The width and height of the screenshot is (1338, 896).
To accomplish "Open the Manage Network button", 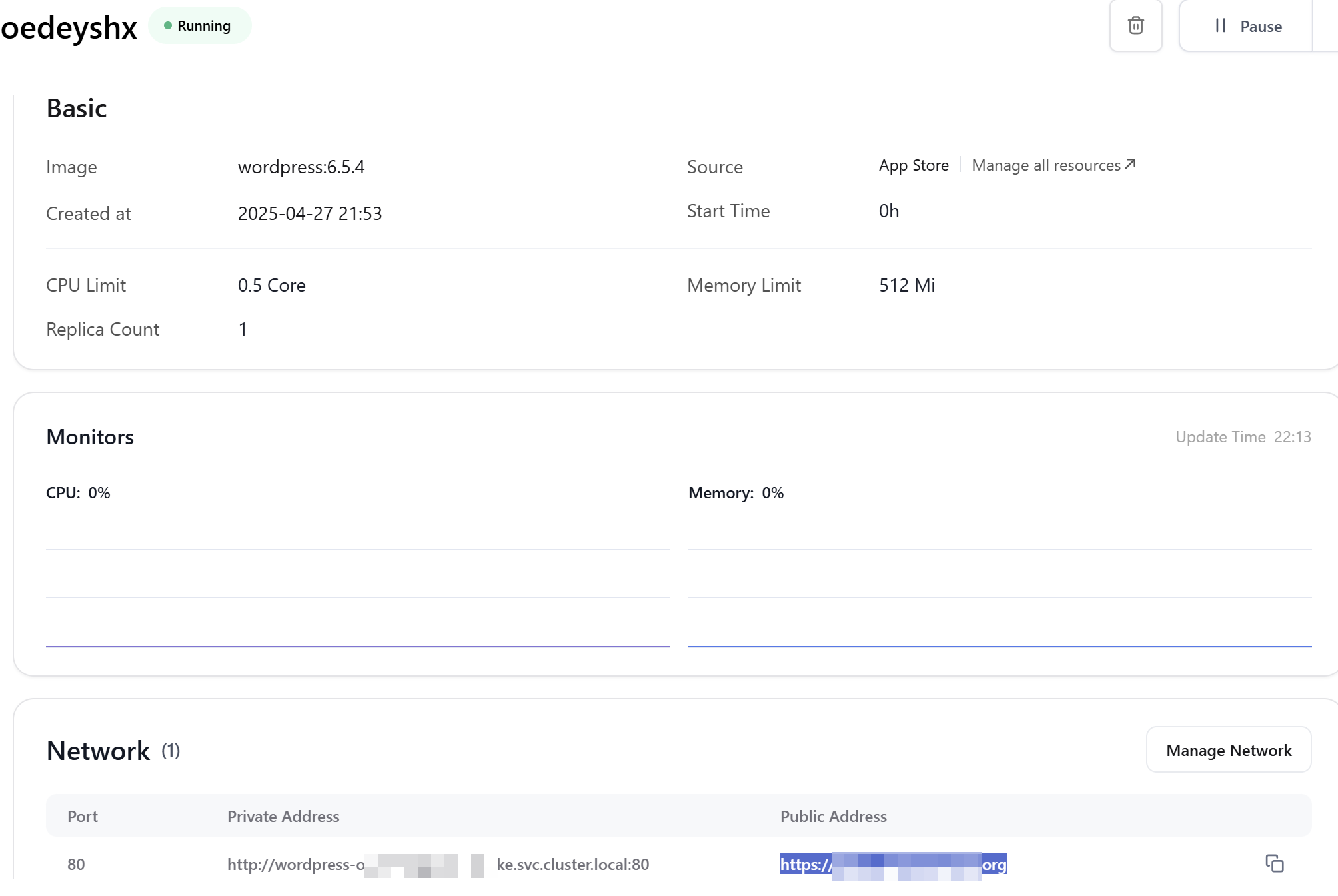I will (x=1229, y=750).
